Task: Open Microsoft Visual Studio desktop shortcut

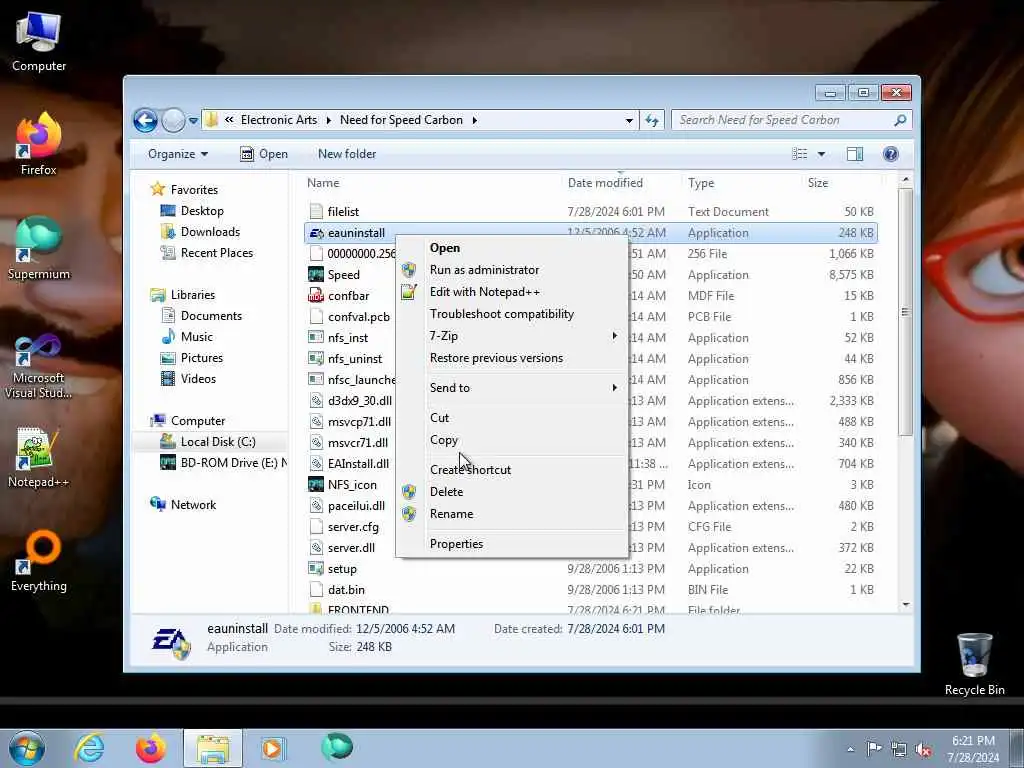Action: pyautogui.click(x=39, y=366)
